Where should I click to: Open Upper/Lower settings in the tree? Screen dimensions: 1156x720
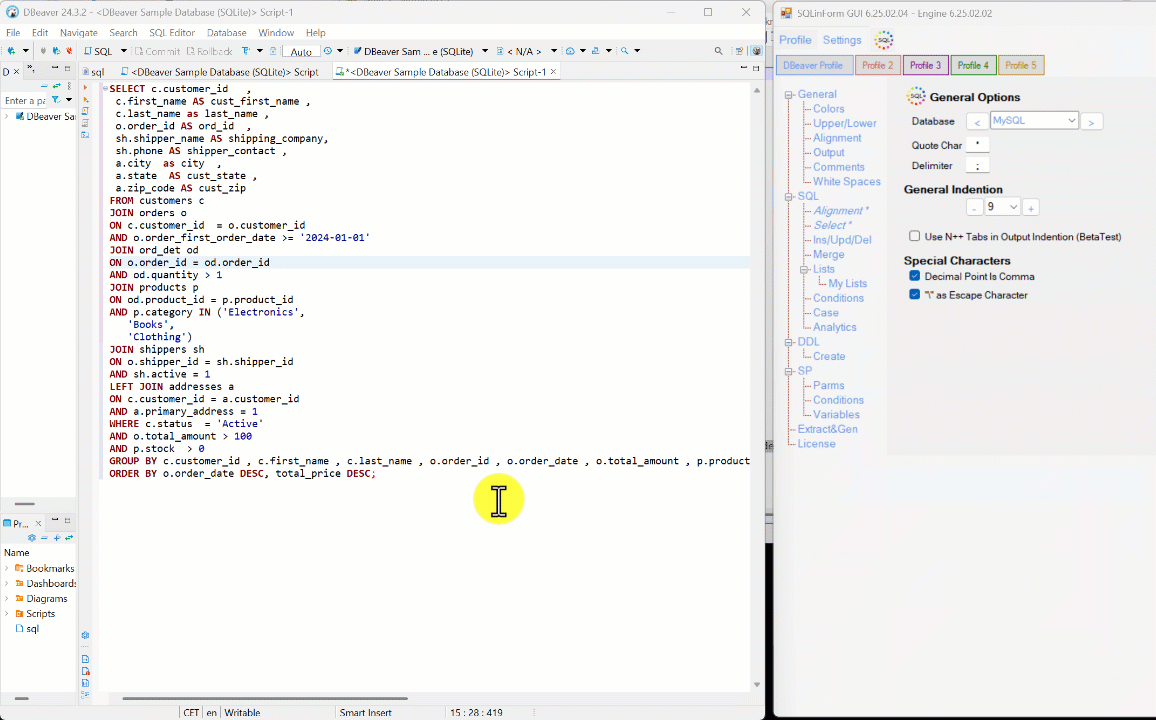845,123
